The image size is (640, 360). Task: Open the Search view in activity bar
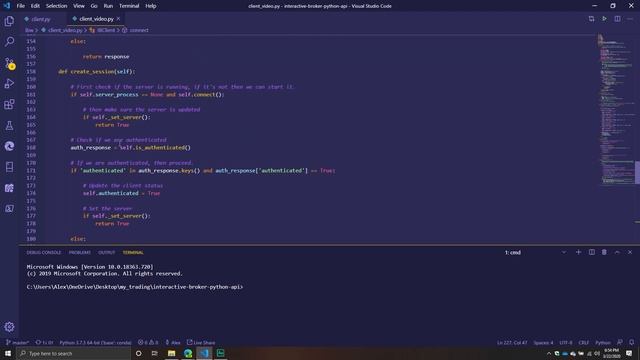coord(9,42)
